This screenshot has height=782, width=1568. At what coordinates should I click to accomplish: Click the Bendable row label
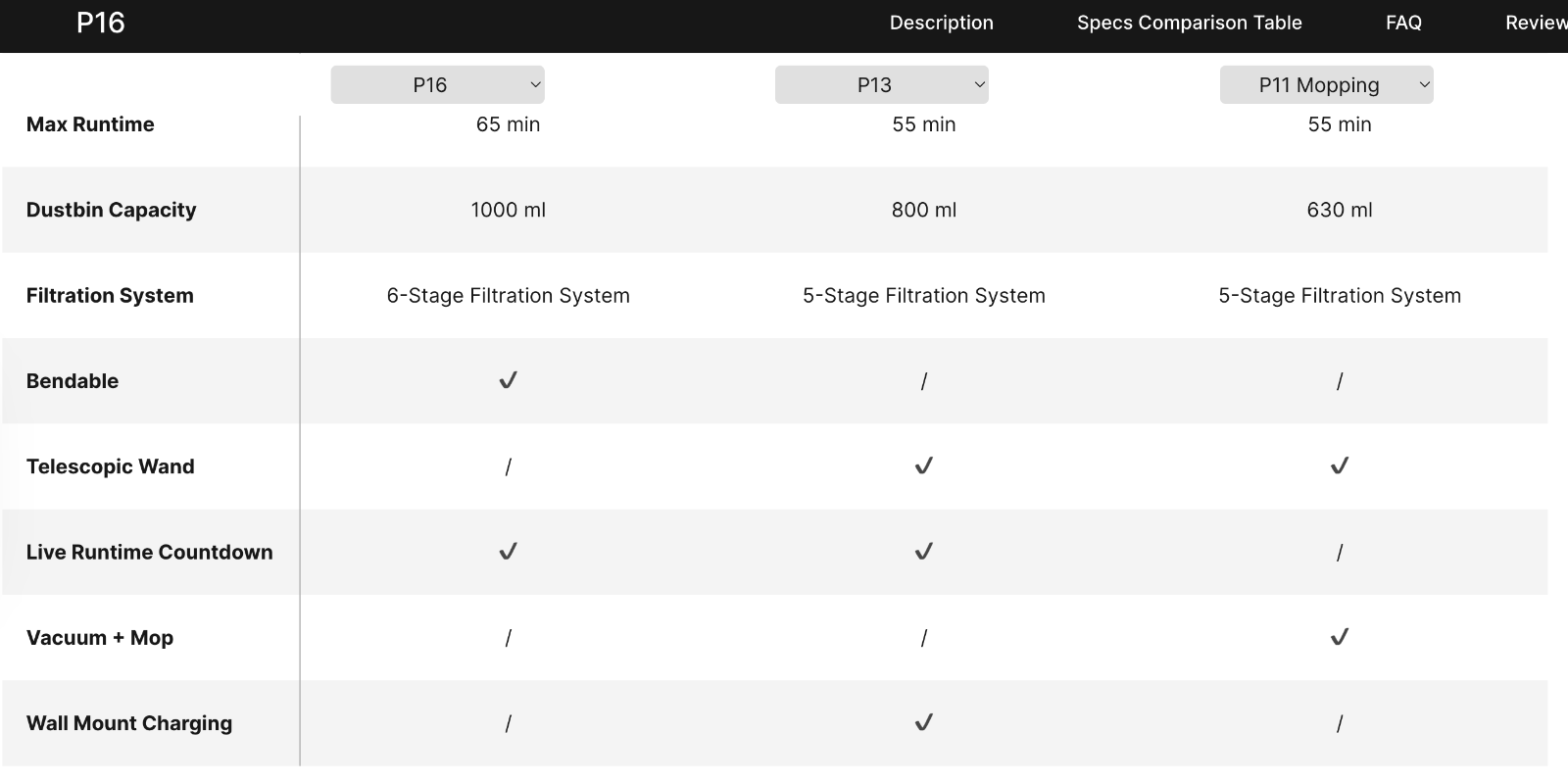point(73,381)
